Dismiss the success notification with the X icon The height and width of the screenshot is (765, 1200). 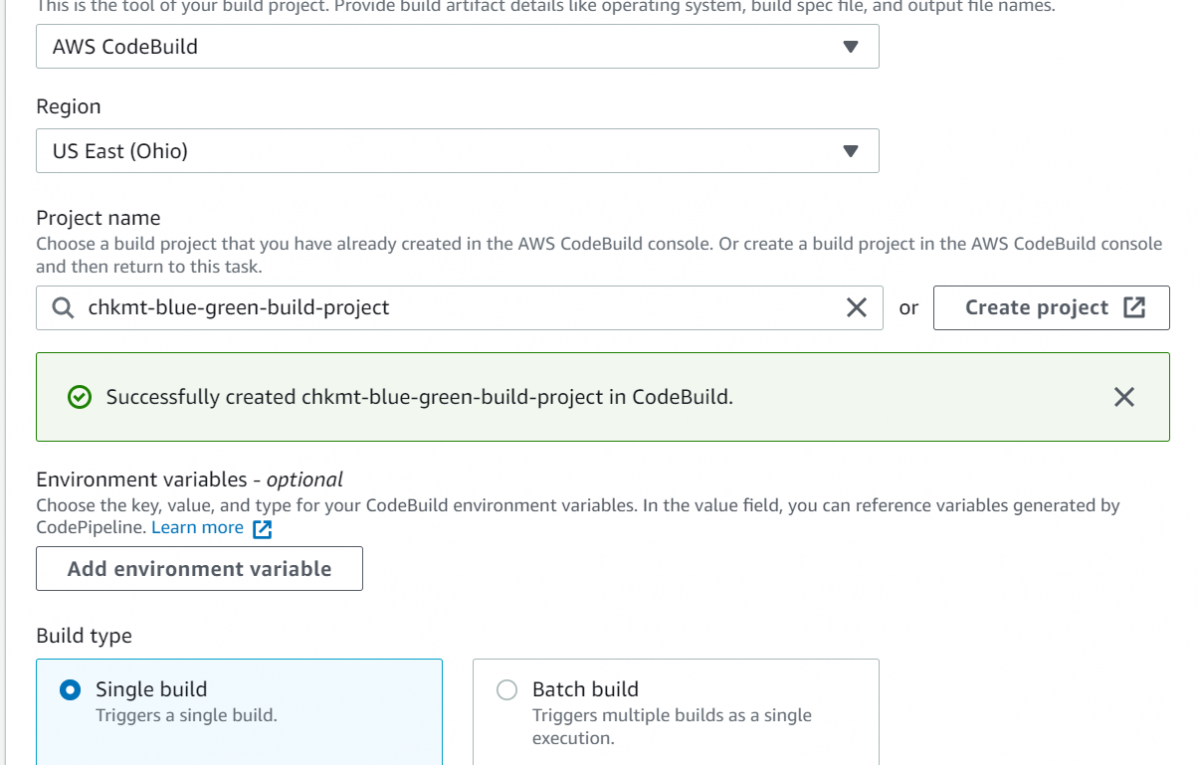pos(1124,396)
